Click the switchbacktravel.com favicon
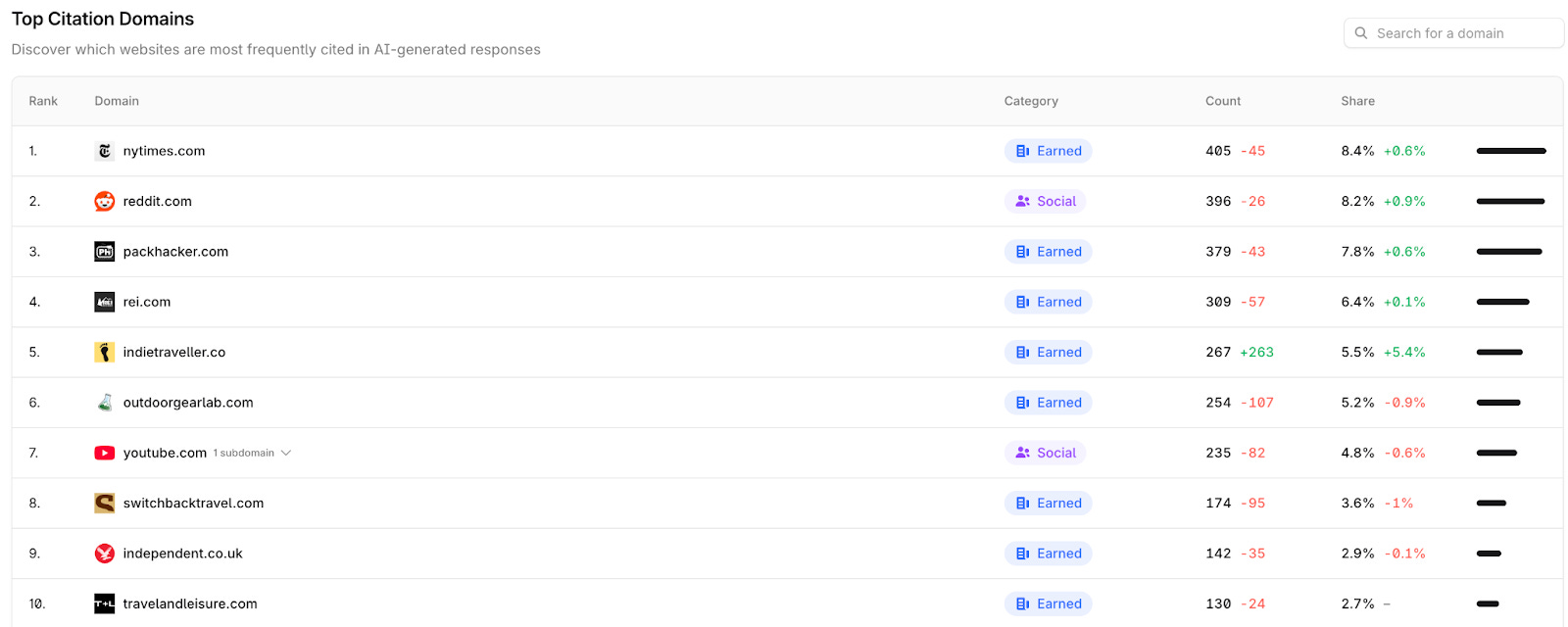 [104, 503]
